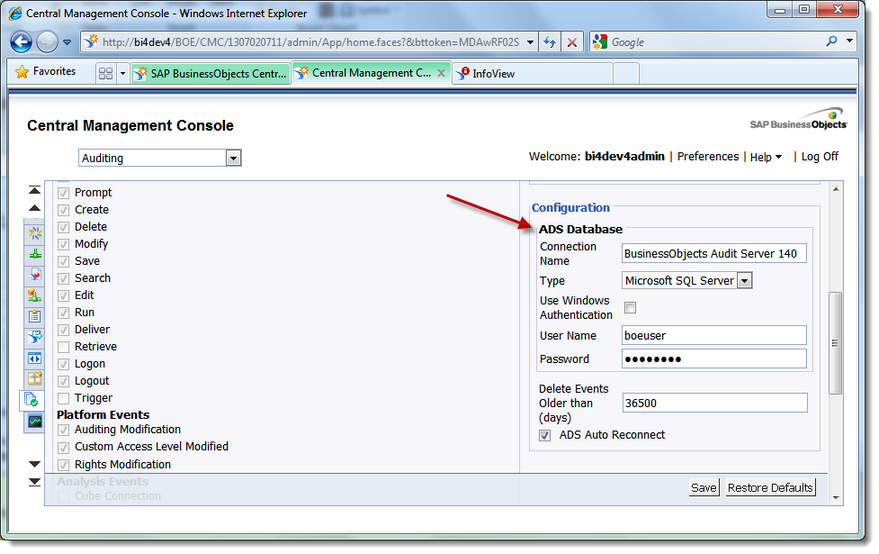Click the blue arrow export sidebar icon
The height and width of the screenshot is (554, 879).
(x=35, y=337)
